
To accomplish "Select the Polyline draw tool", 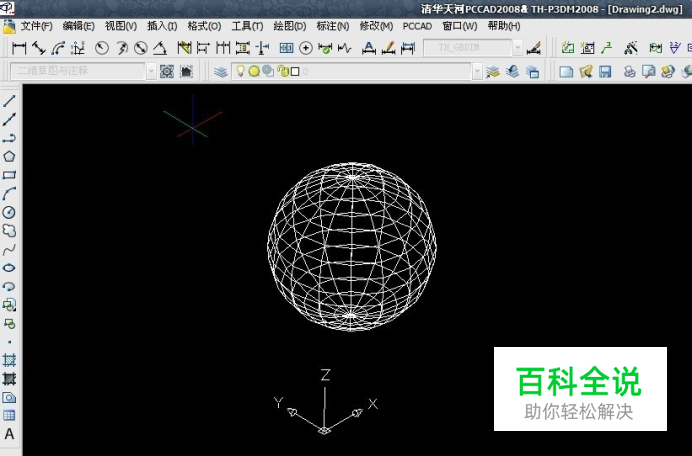I will (9, 138).
